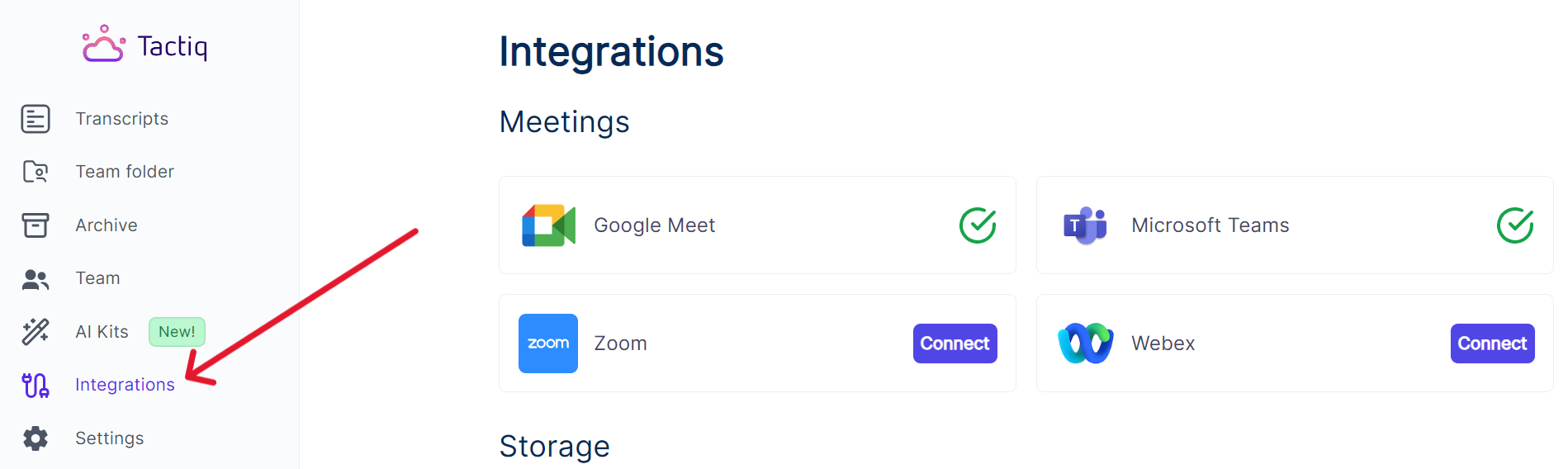The width and height of the screenshot is (1568, 469).
Task: Open the Transcripts menu item
Action: (122, 119)
